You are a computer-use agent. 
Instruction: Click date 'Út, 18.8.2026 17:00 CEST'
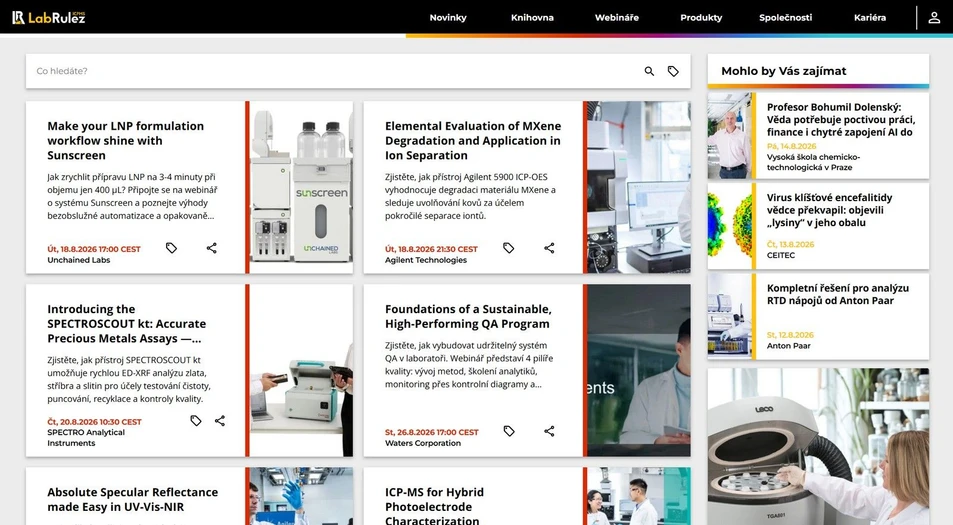pyautogui.click(x=94, y=249)
